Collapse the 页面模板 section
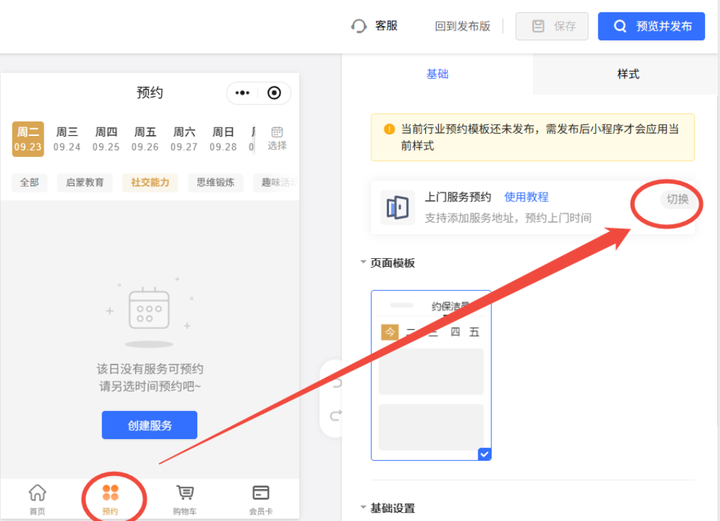 click(363, 262)
